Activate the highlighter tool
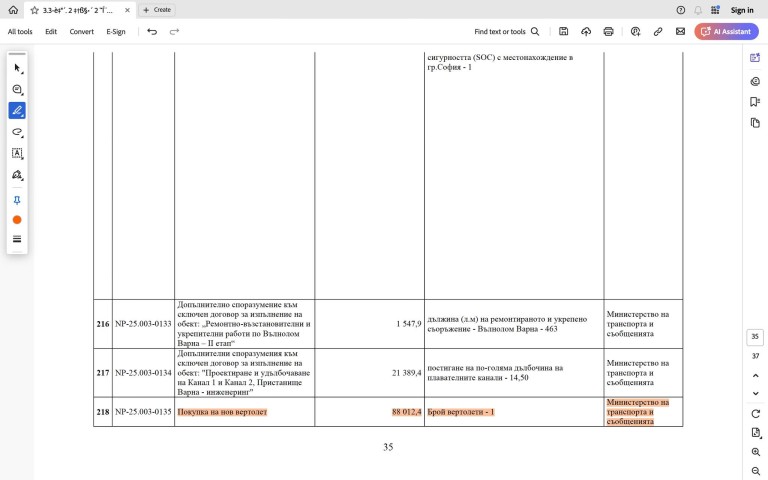 point(17,110)
